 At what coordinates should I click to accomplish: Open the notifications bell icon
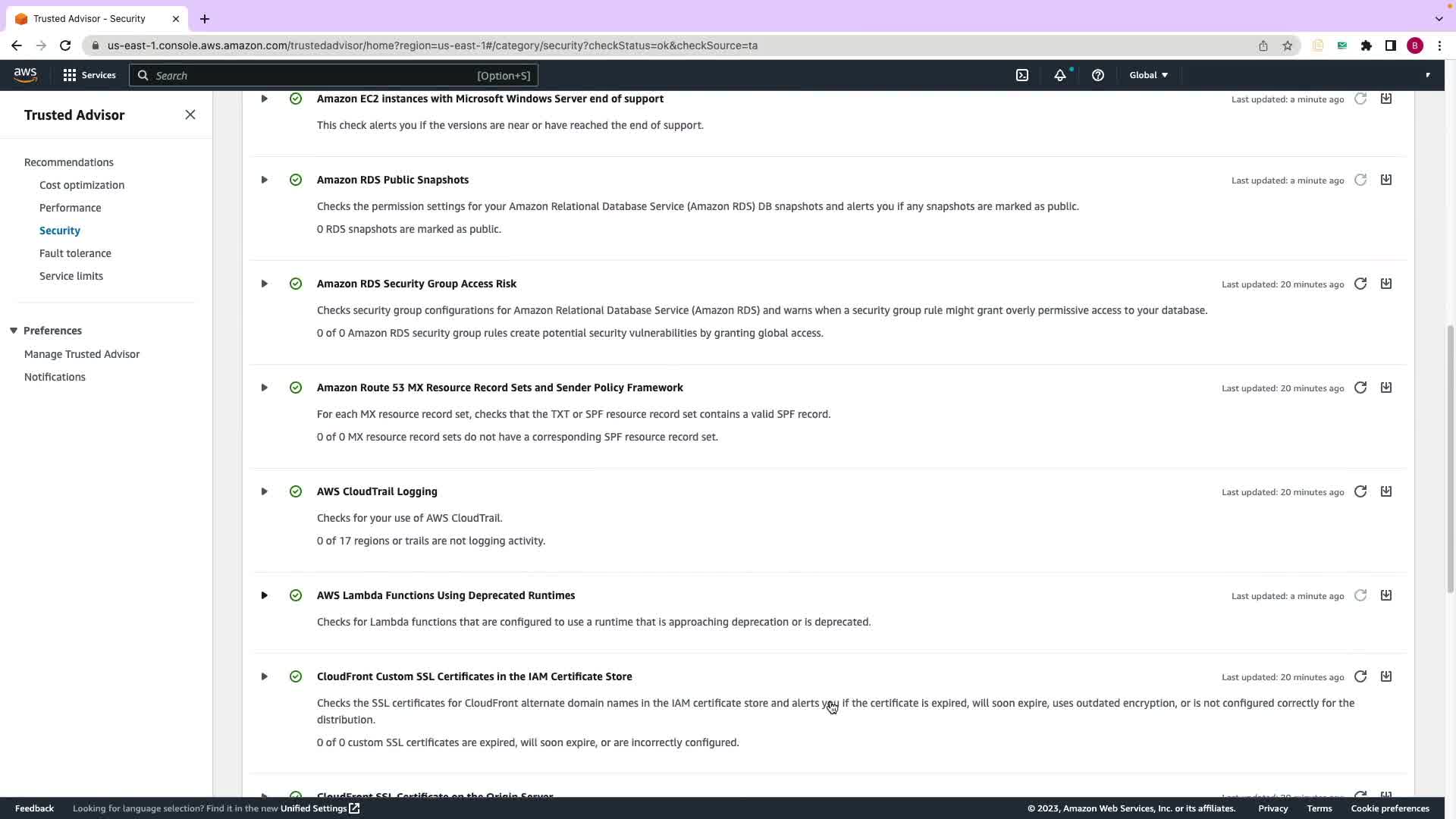(x=1060, y=75)
